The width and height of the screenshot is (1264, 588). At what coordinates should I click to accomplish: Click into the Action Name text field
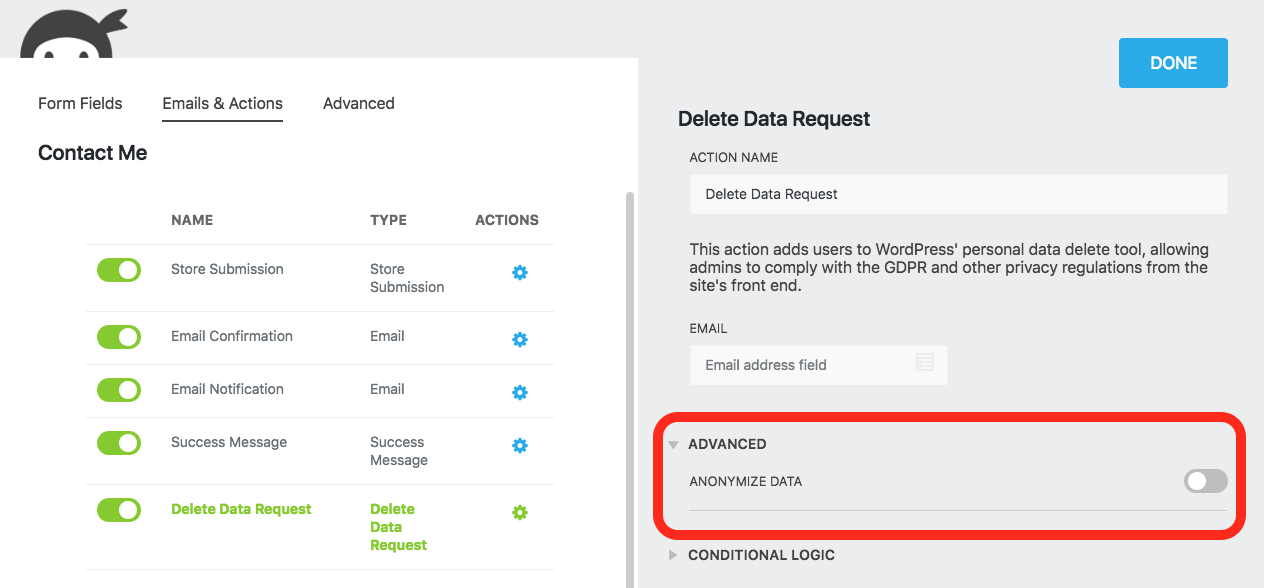click(957, 194)
